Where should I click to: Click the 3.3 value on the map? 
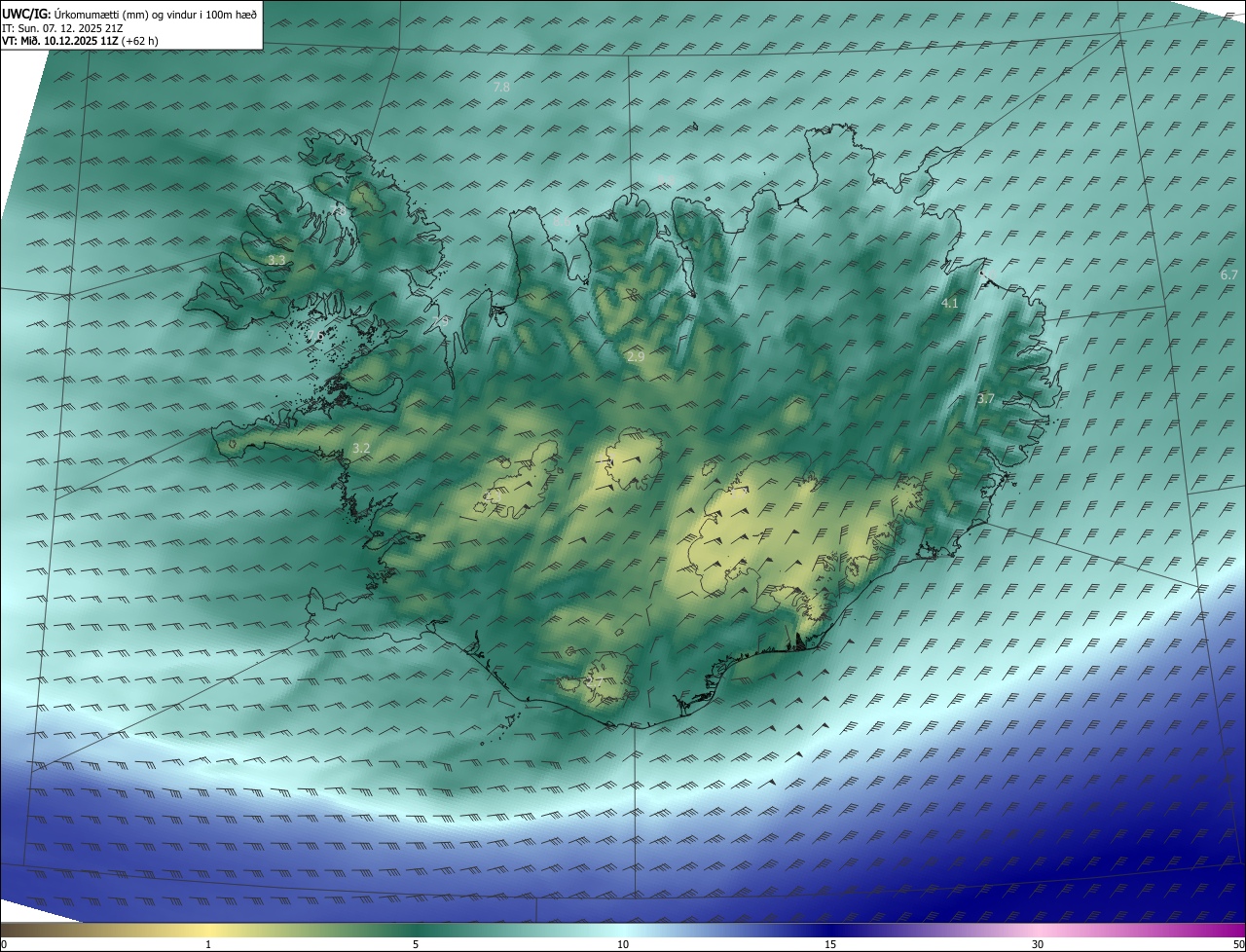[277, 260]
